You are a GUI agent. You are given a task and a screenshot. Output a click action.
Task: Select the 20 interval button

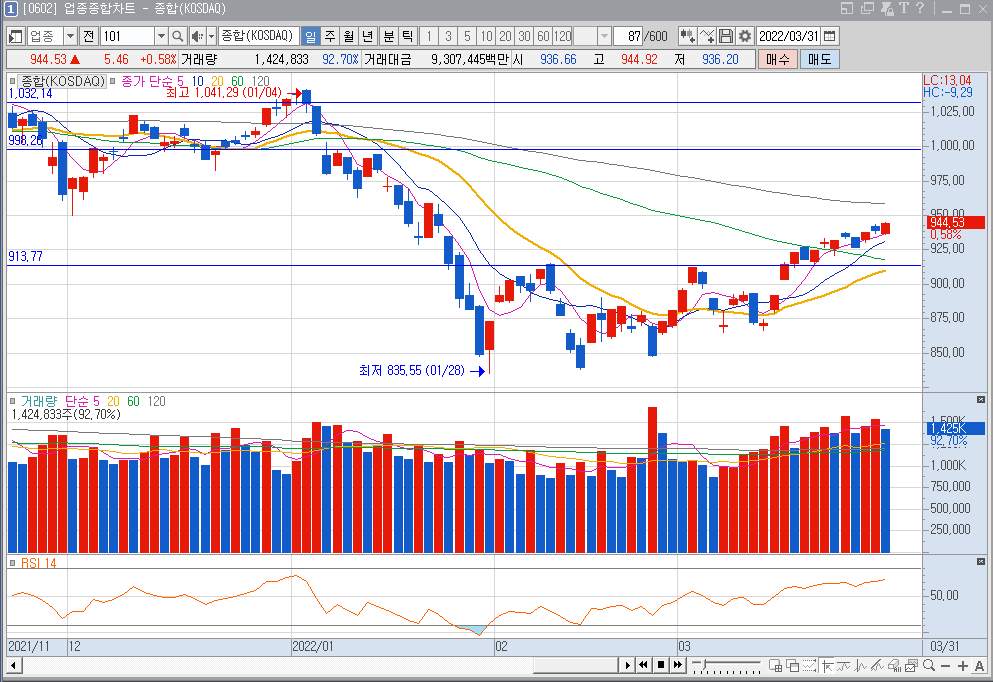click(505, 36)
